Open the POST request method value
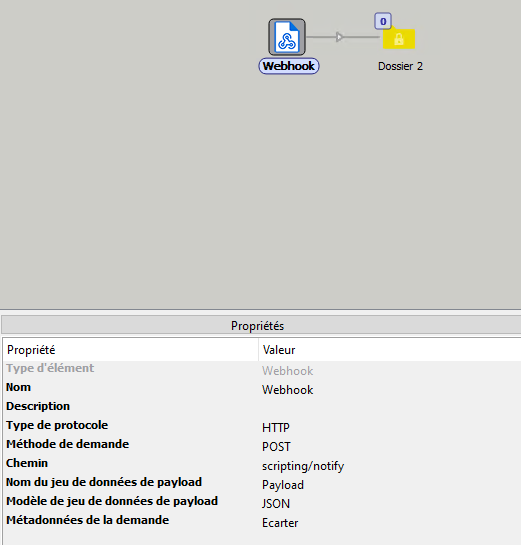521x545 pixels. click(276, 447)
